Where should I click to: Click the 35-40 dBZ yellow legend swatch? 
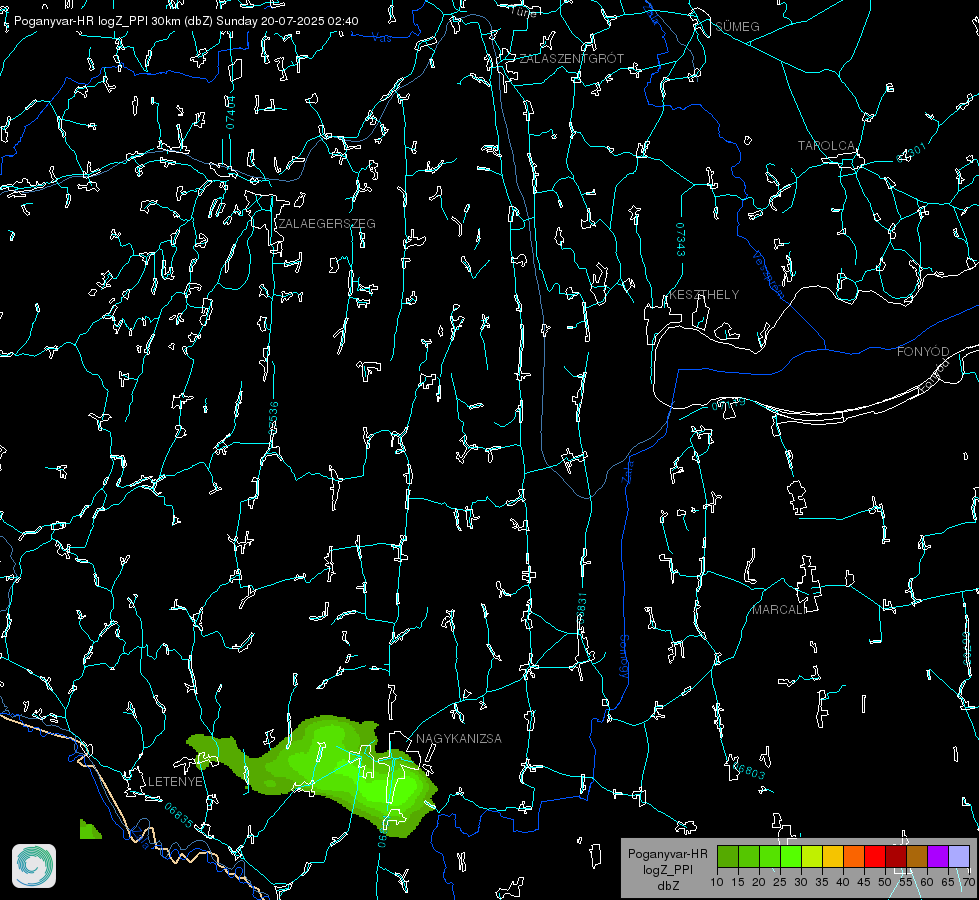pos(833,856)
